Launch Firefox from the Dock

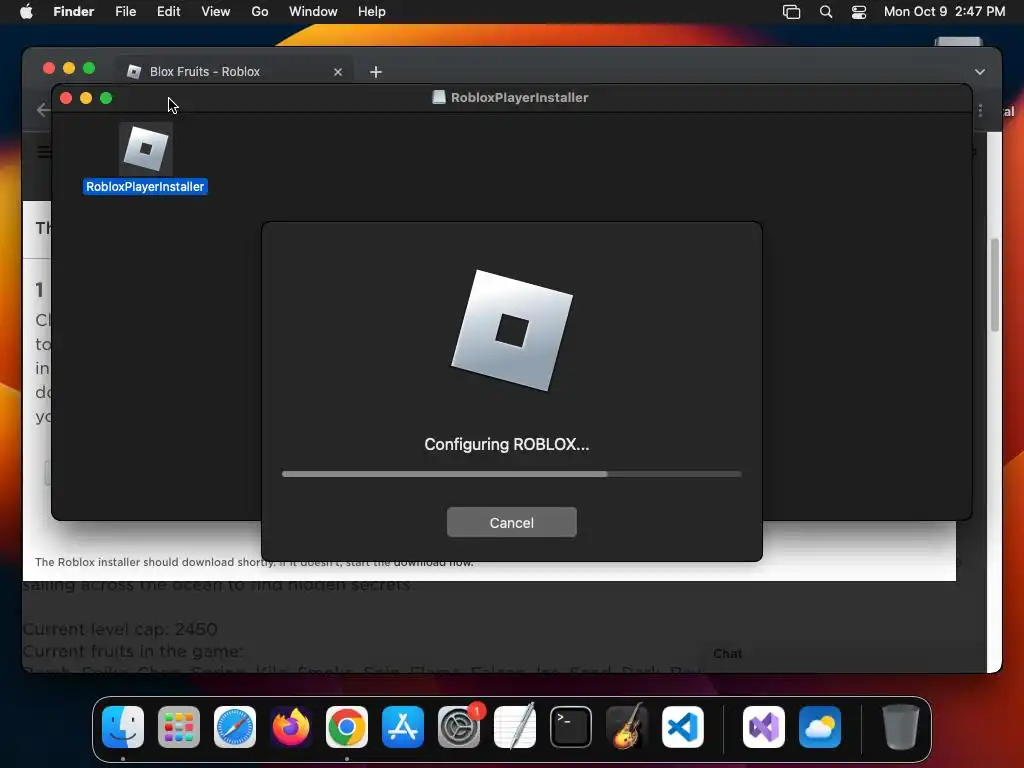[x=291, y=727]
